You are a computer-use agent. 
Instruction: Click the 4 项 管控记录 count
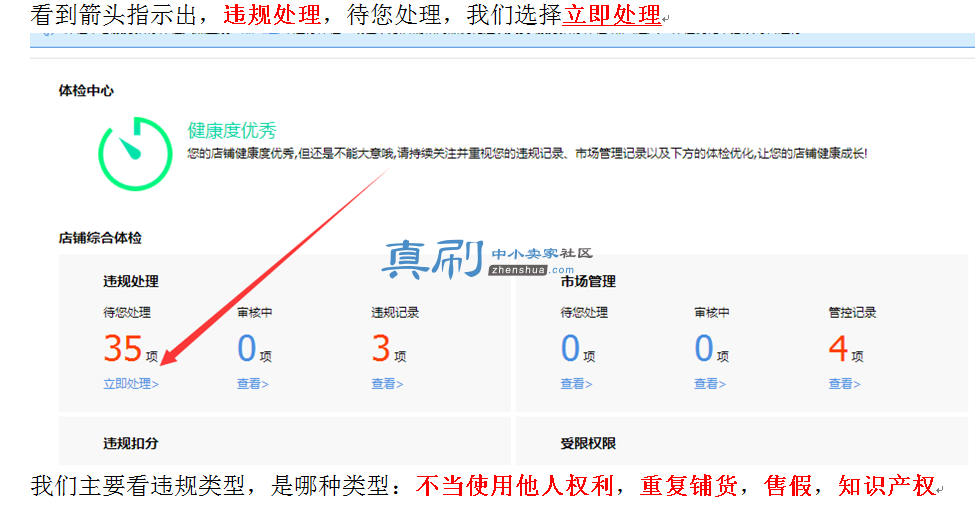pyautogui.click(x=846, y=348)
